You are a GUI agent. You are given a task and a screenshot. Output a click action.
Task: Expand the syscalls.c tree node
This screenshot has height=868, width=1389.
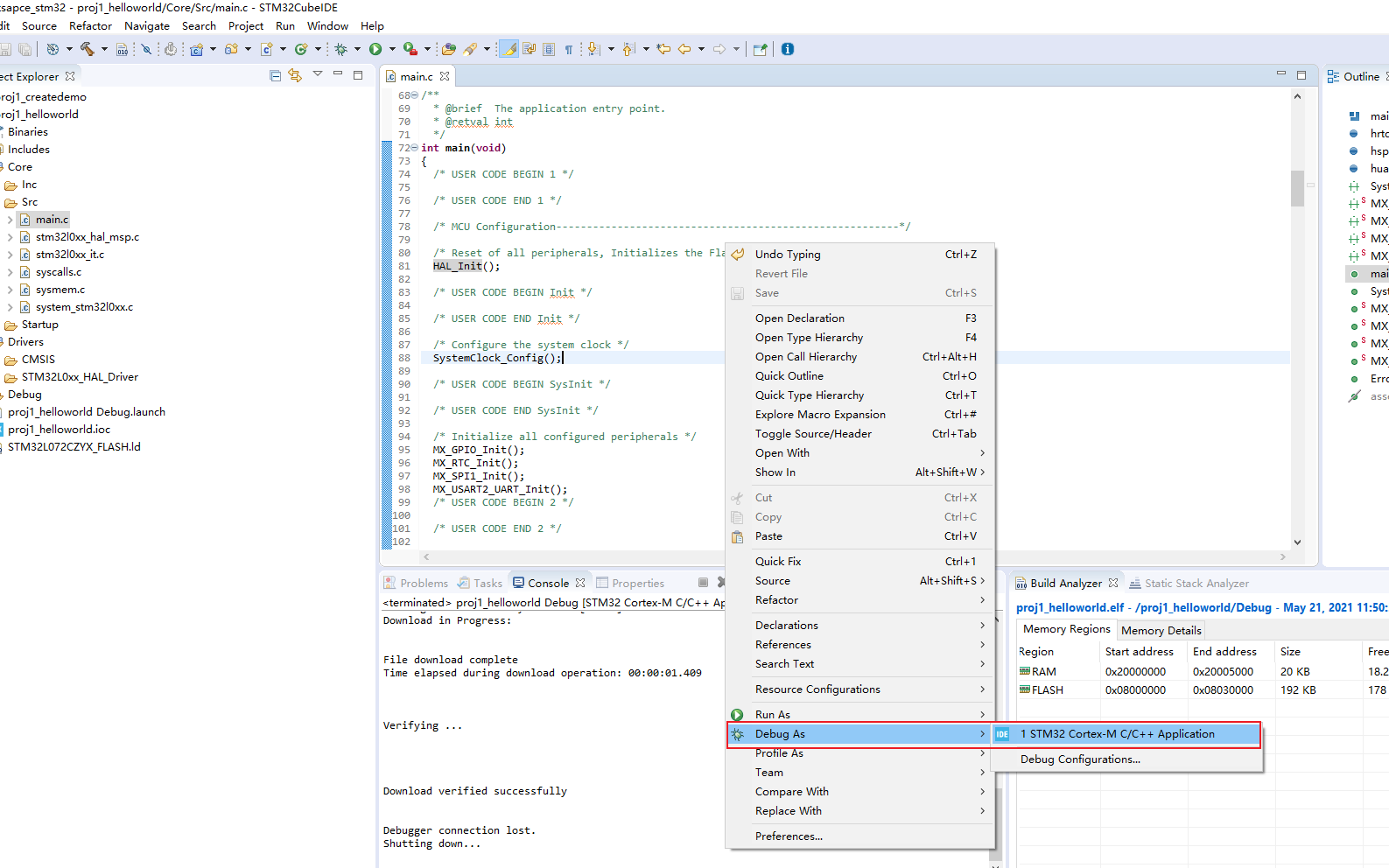pos(10,272)
